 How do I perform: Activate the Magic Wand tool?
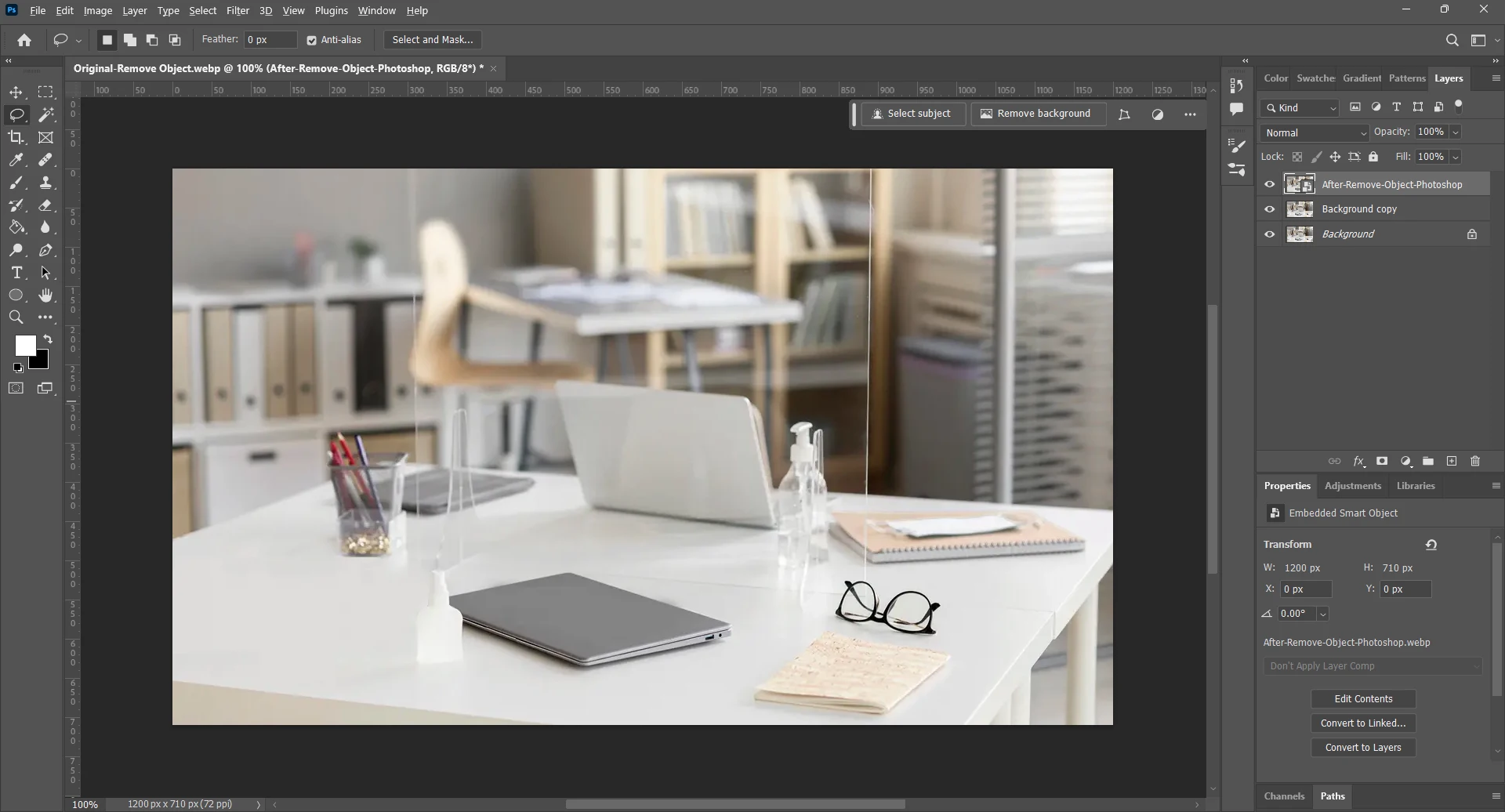(x=46, y=114)
